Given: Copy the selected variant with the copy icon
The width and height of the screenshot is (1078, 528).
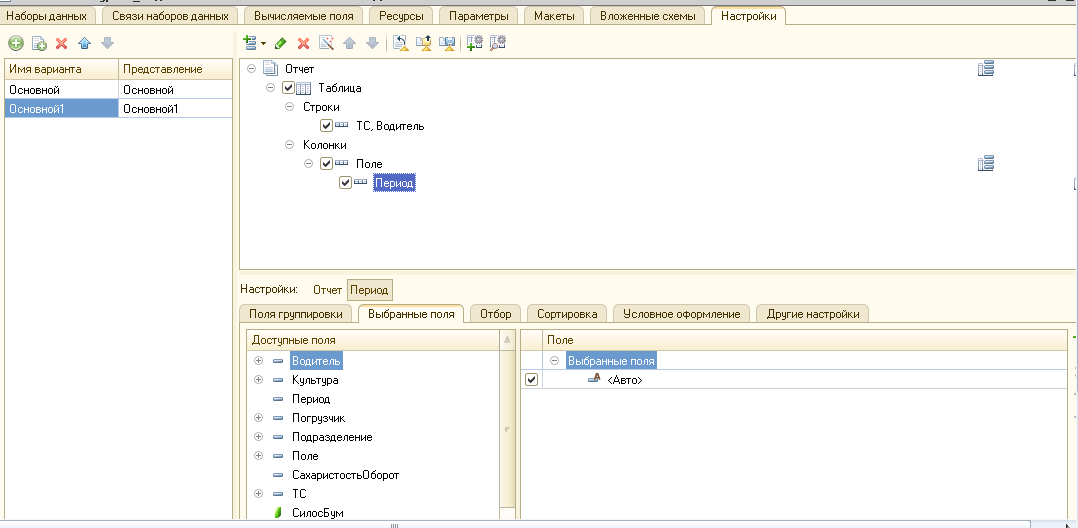Looking at the screenshot, I should [39, 43].
